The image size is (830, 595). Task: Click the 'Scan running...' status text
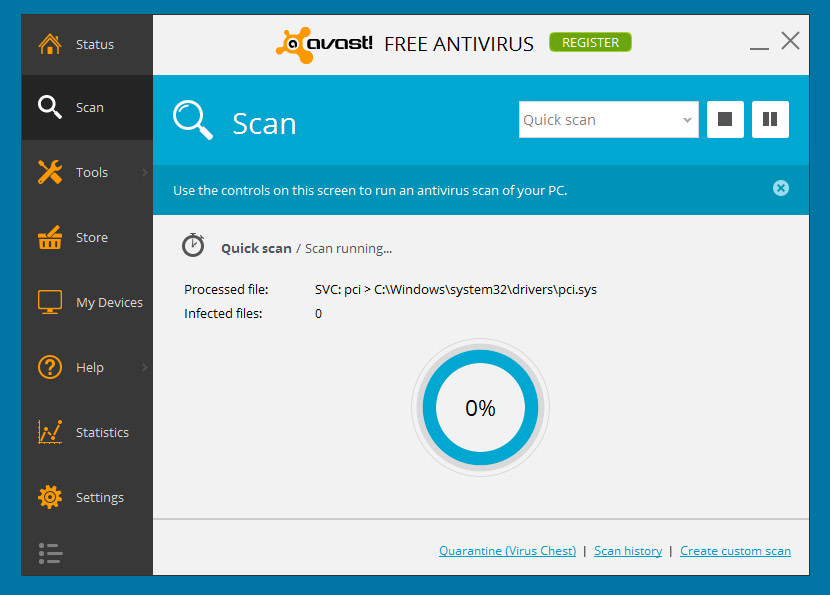click(x=348, y=249)
